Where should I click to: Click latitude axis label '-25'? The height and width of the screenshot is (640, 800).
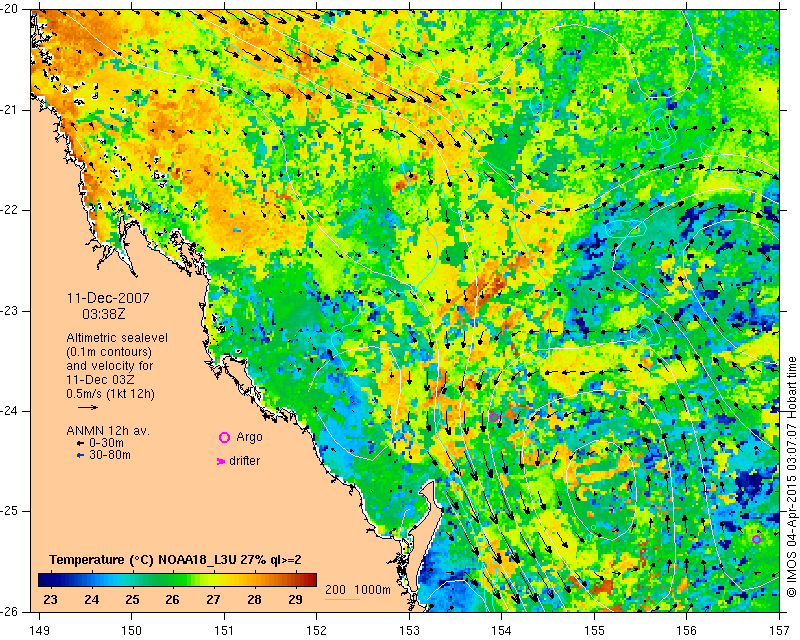pos(9,511)
